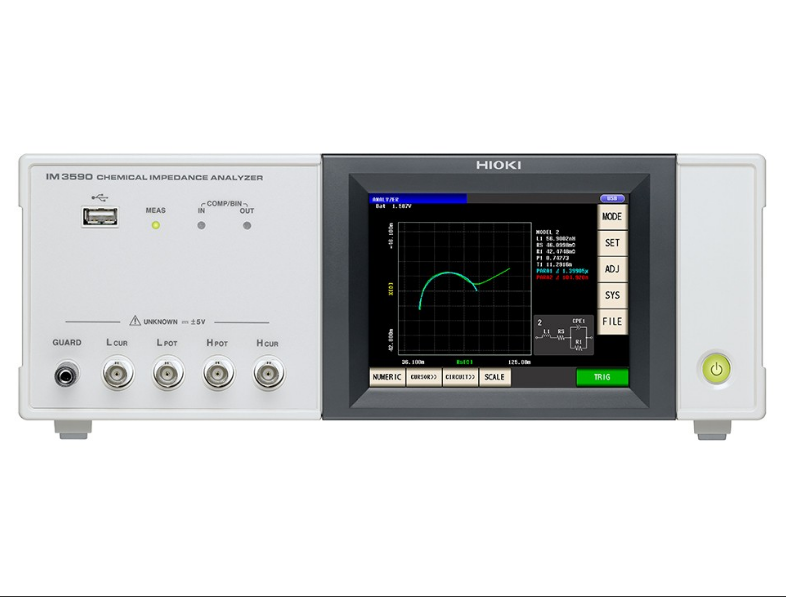Click the COMP/BIN OUT indicator light
This screenshot has width=786, height=597.
click(x=247, y=225)
